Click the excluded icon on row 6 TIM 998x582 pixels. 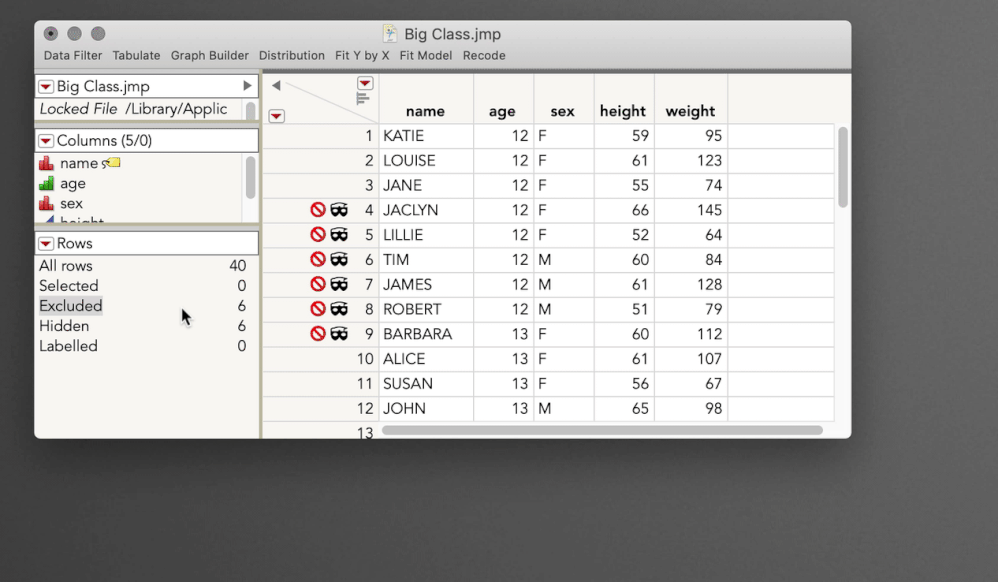click(x=318, y=259)
